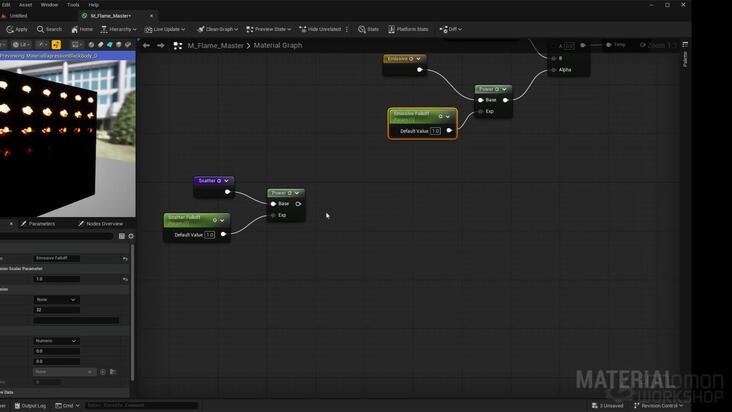The width and height of the screenshot is (732, 412).
Task: Click the lower Power node output pin
Action: tap(298, 204)
